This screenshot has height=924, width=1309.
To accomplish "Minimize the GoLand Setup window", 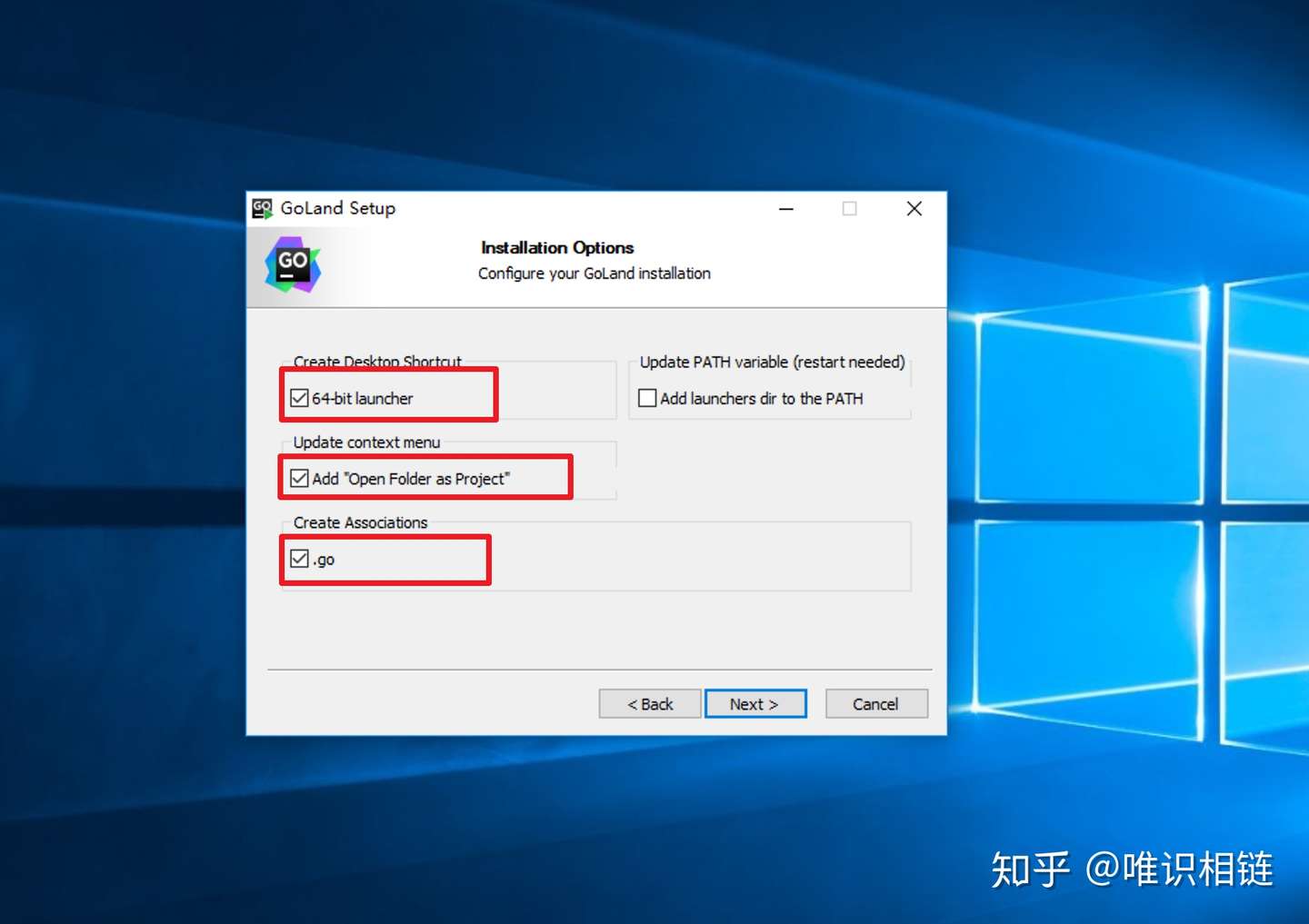I will pyautogui.click(x=786, y=209).
